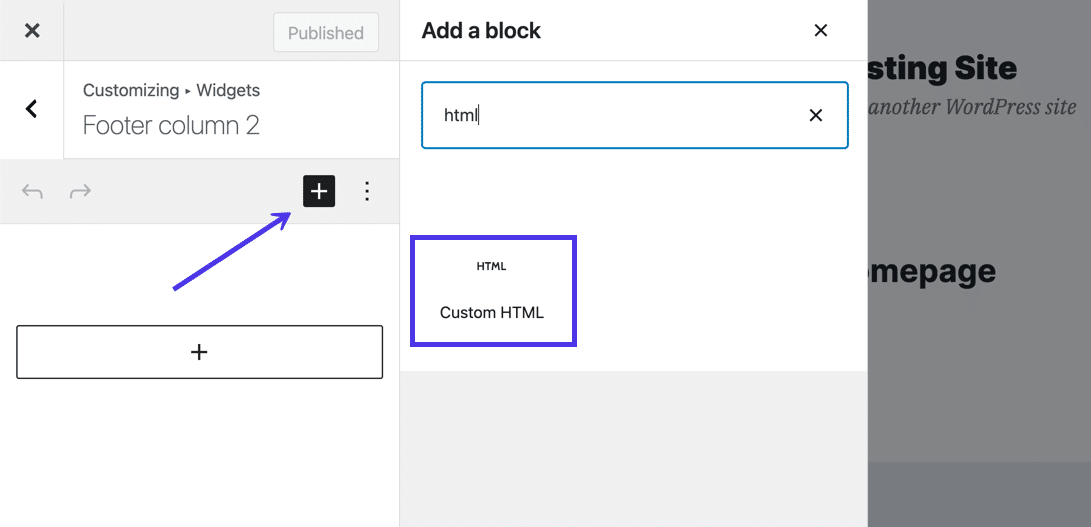Screen dimensions: 1091x527
Task: Go back from Footer column 2
Action: pos(32,109)
